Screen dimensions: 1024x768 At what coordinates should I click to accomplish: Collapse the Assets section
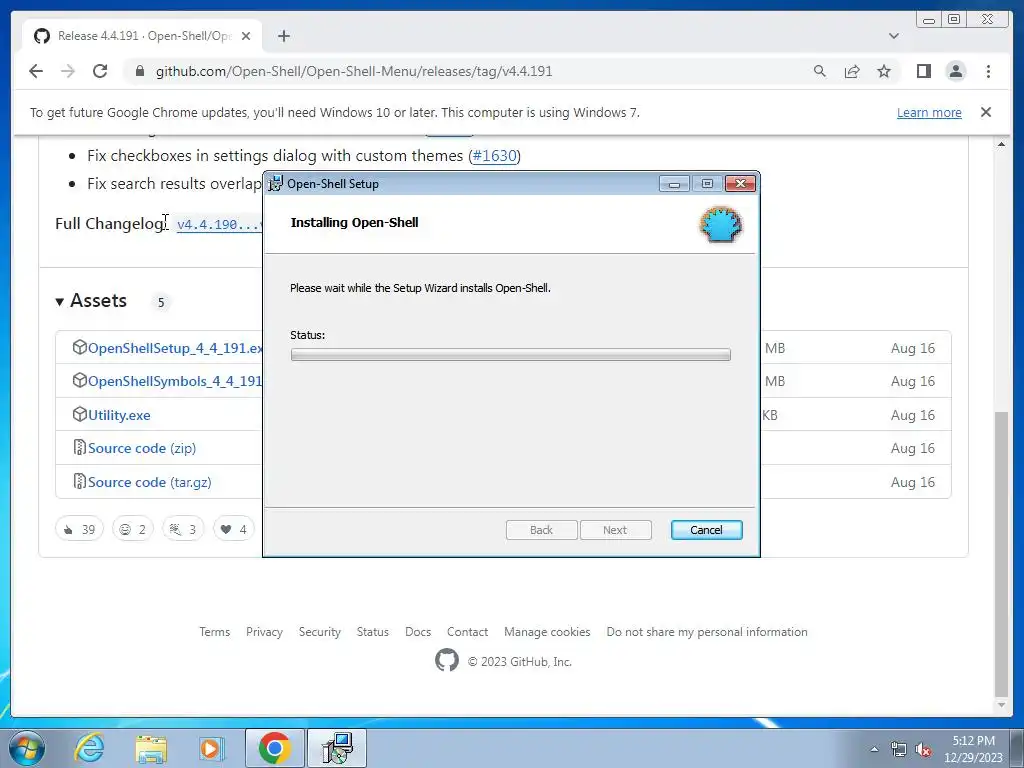[x=91, y=300]
